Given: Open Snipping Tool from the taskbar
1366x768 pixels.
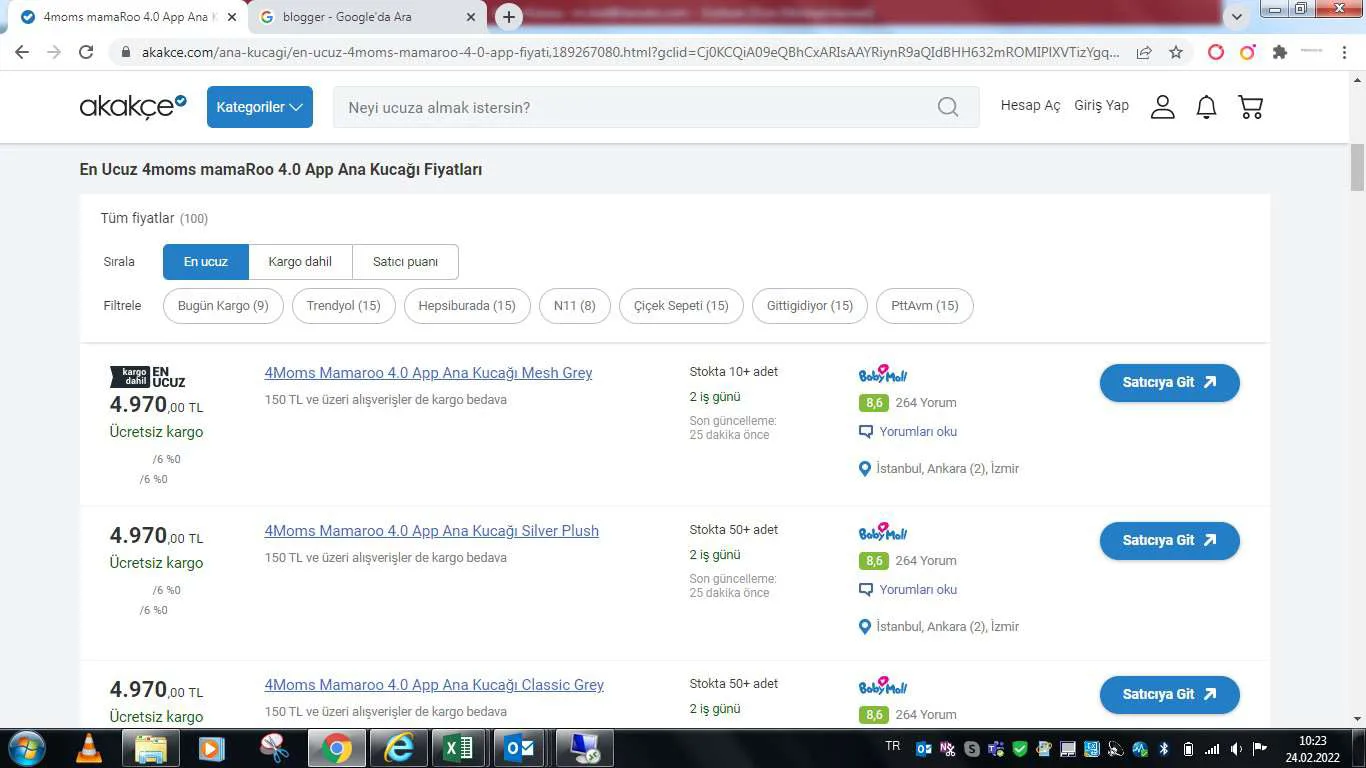Looking at the screenshot, I should [x=274, y=748].
